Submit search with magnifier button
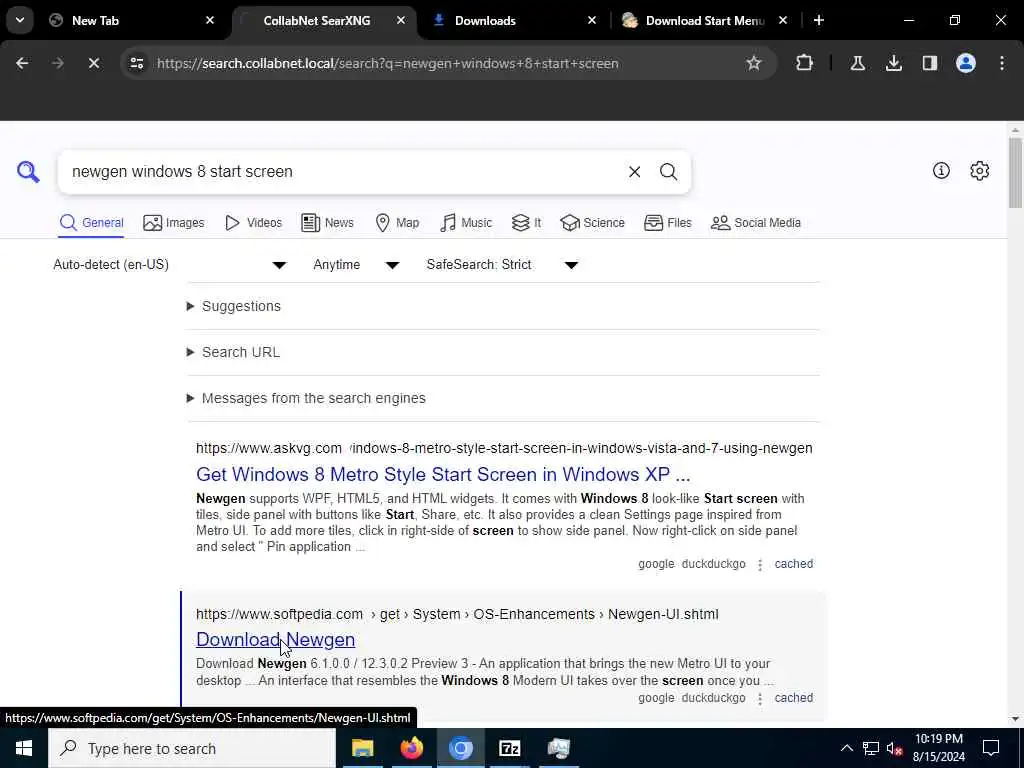This screenshot has width=1024, height=768. (668, 172)
